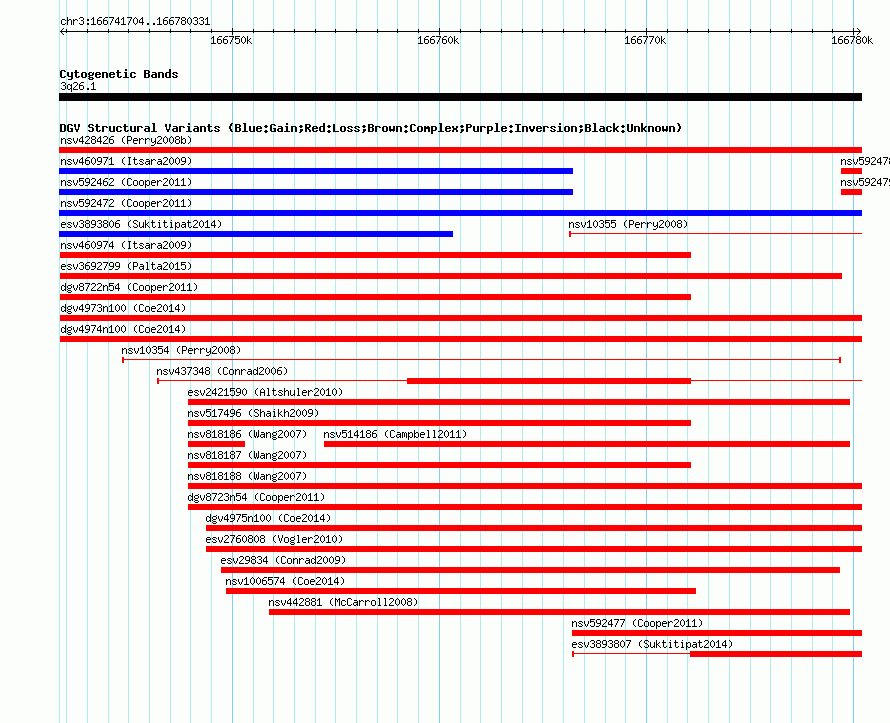The width and height of the screenshot is (890, 723).
Task: Open esv3893806 (Suktitipat2014) variant label
Action: point(141,224)
